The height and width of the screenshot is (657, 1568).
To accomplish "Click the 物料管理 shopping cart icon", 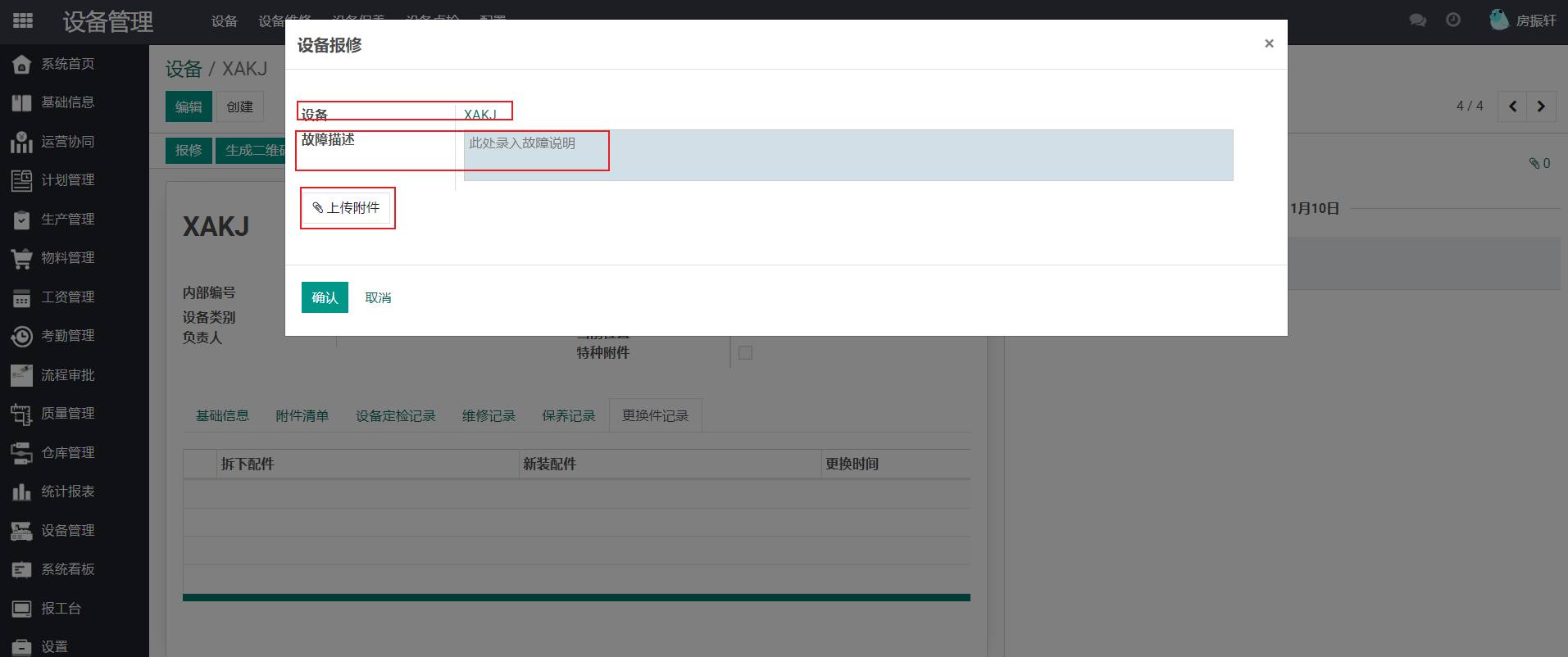I will click(x=21, y=258).
